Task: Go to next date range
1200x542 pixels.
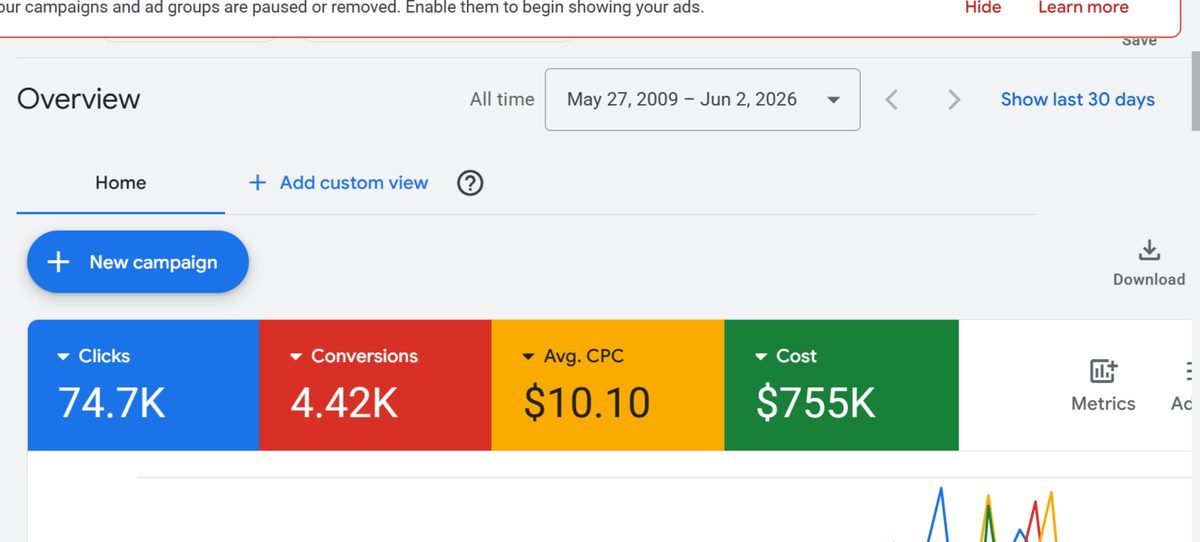Action: pyautogui.click(x=954, y=99)
